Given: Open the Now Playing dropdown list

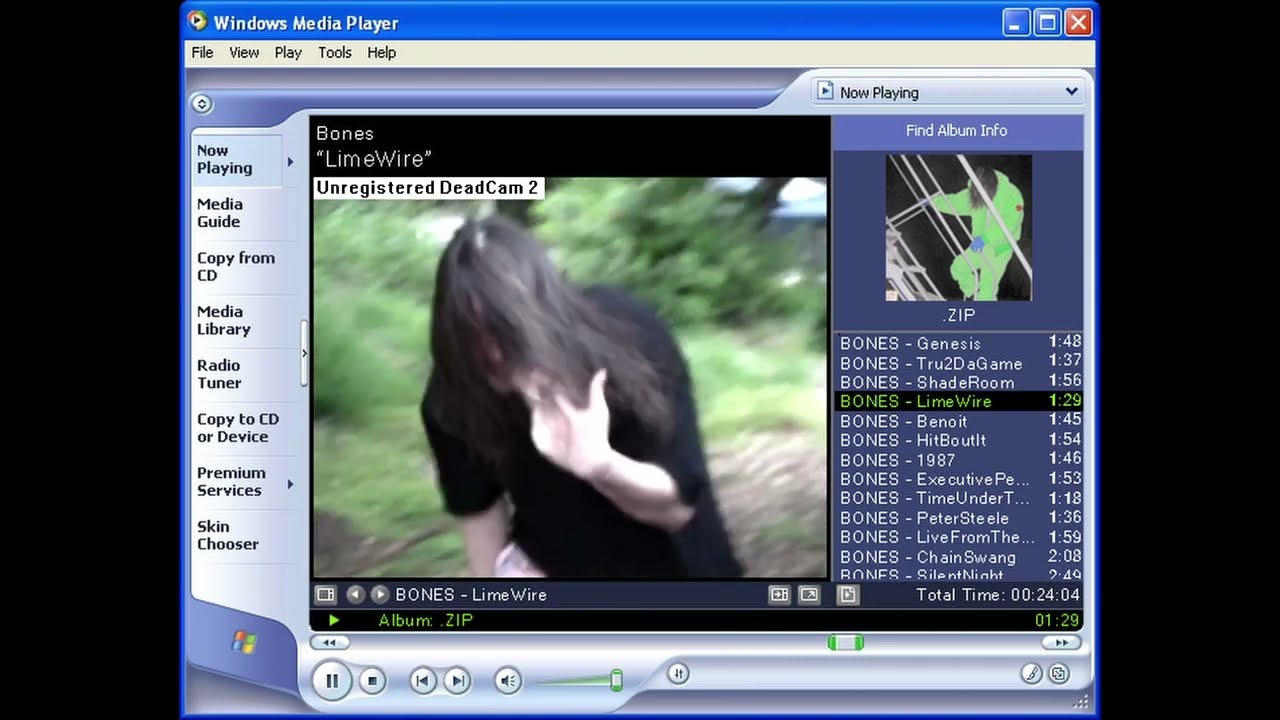Looking at the screenshot, I should coord(948,92).
